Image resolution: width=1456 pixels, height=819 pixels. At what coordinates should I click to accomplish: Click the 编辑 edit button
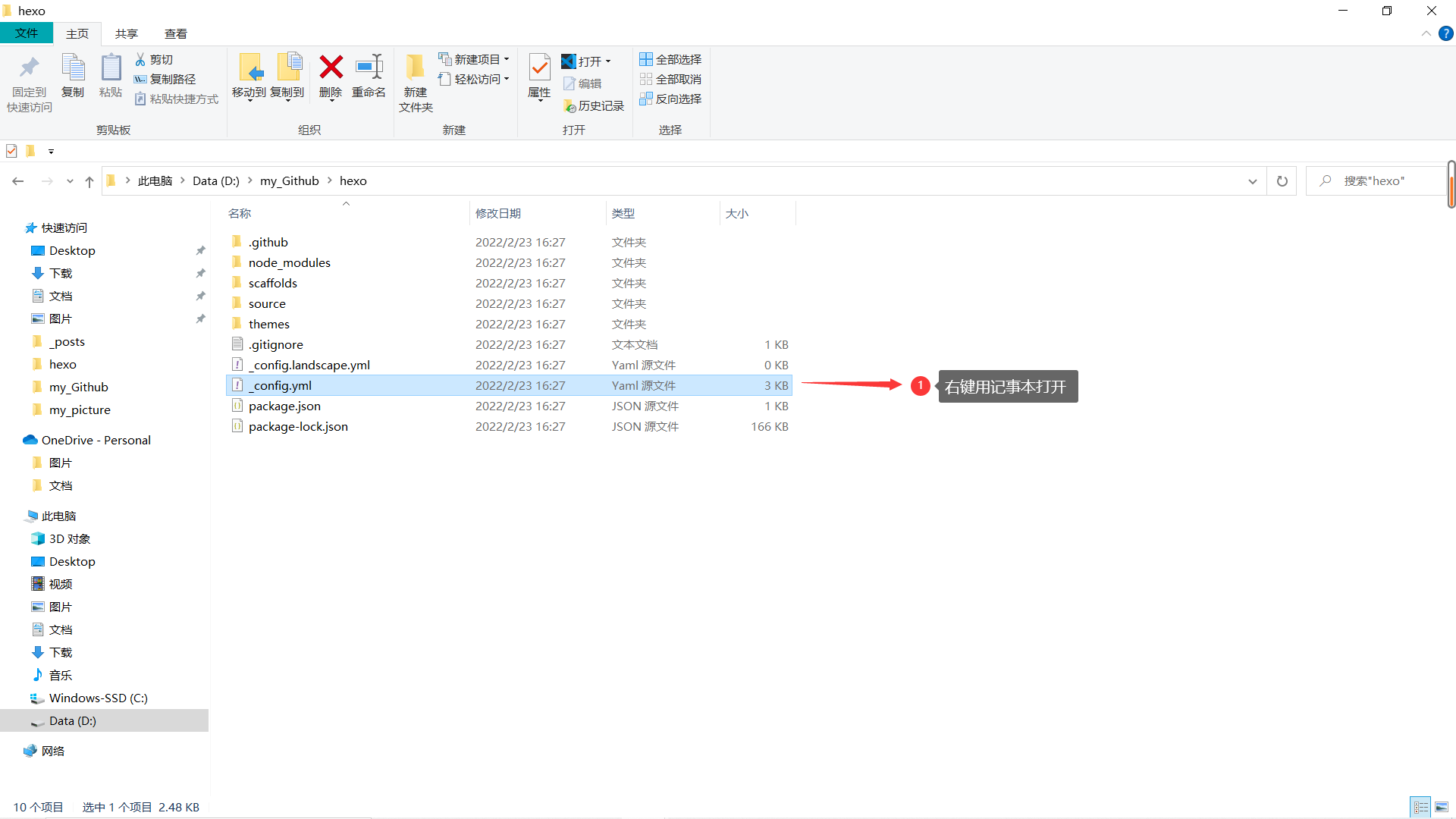[582, 83]
